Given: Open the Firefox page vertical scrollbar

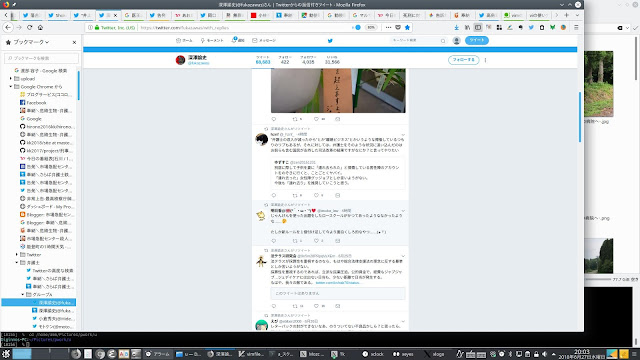Looking at the screenshot, I should 580,117.
